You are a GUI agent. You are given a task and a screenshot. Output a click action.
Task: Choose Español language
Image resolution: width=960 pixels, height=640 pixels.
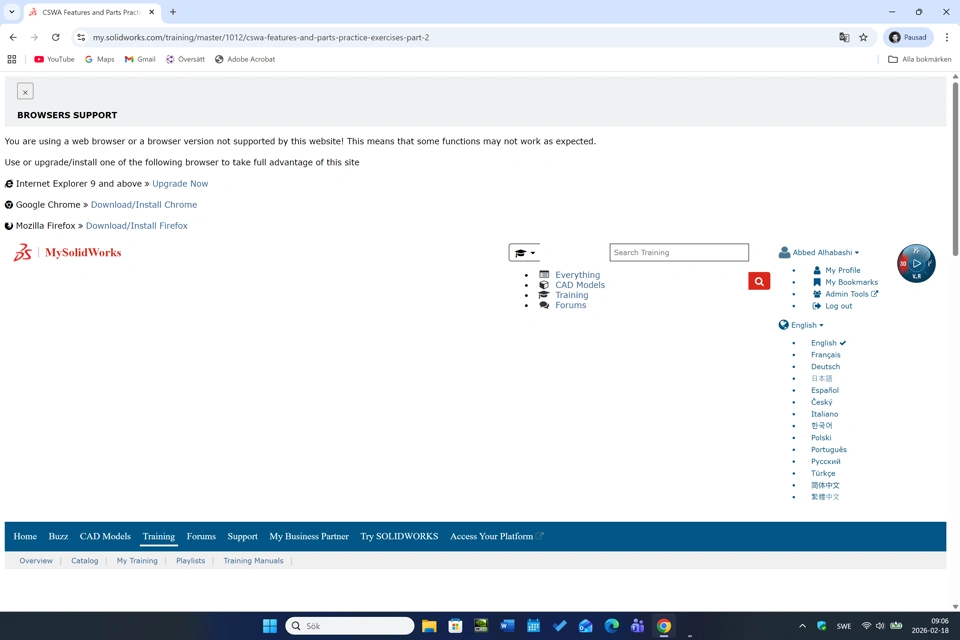coord(825,390)
